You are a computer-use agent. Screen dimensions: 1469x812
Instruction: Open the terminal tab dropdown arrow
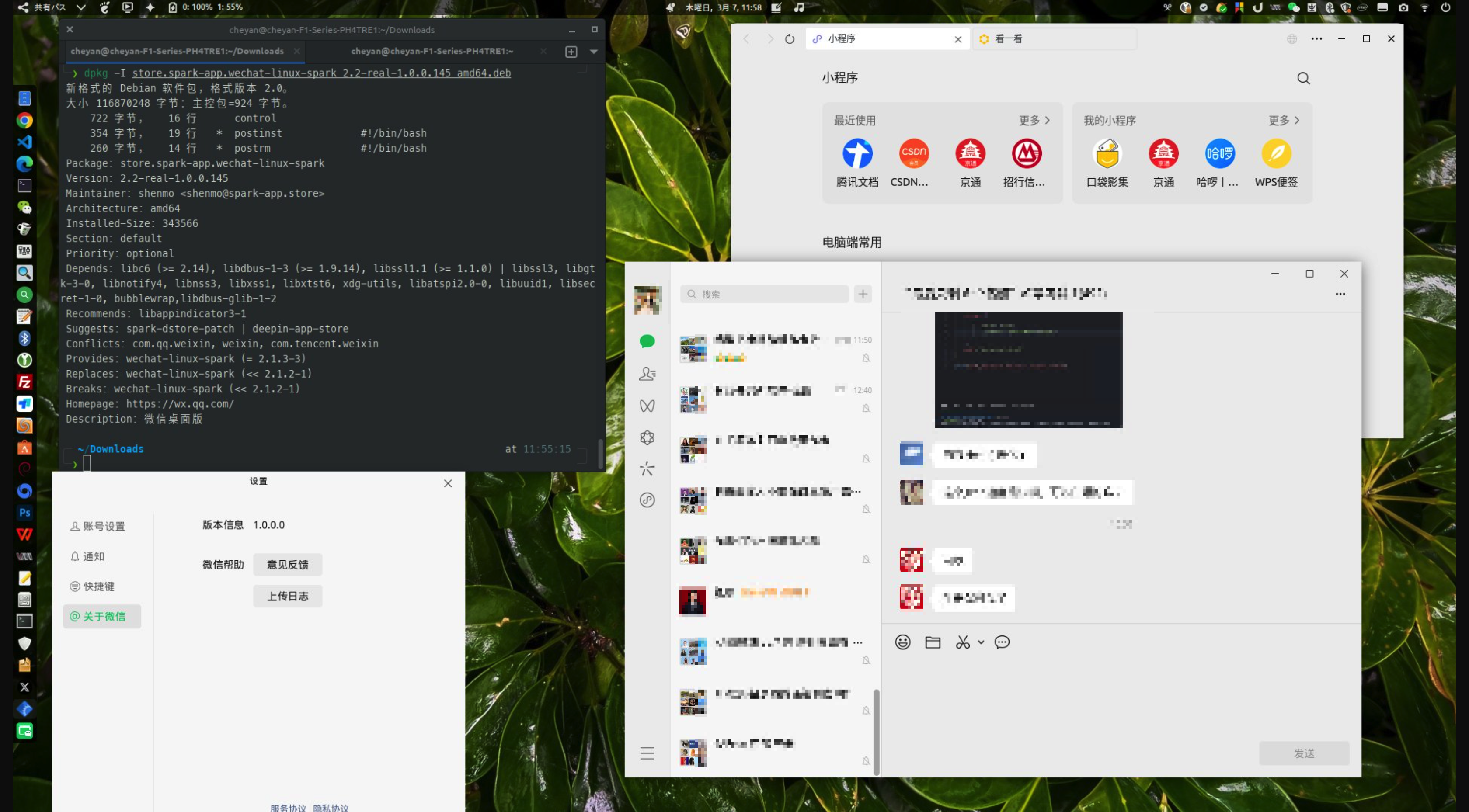point(594,51)
